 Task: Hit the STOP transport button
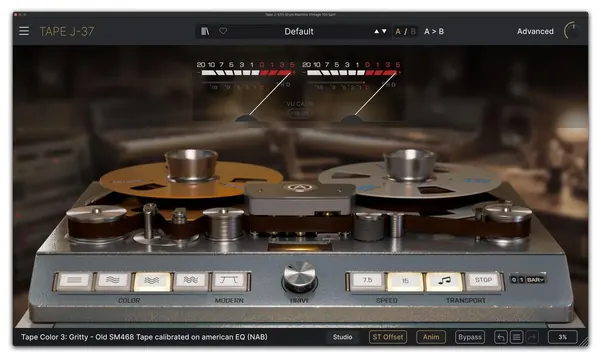483,280
